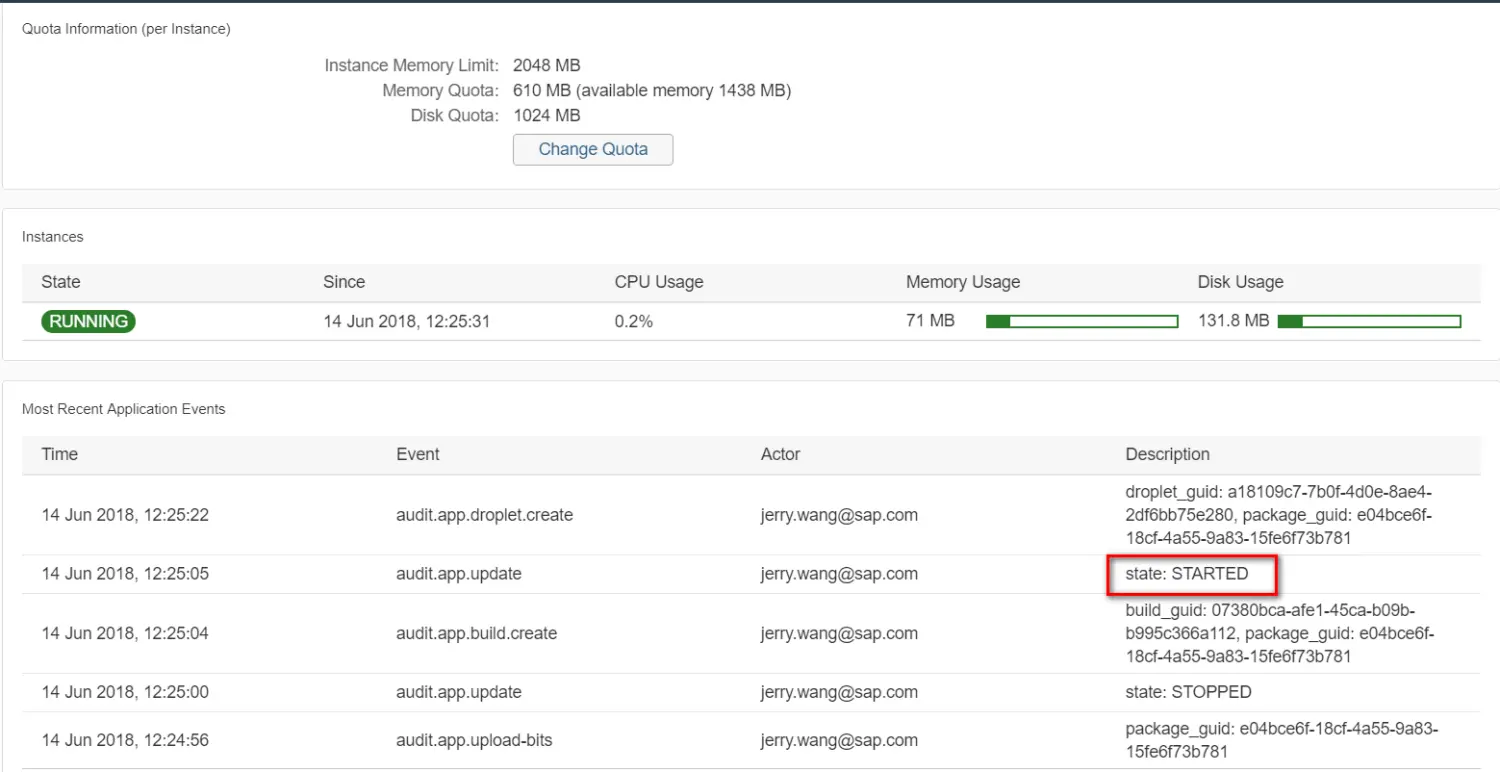This screenshot has height=772, width=1500.
Task: Click the Change Quota button
Action: 593,149
